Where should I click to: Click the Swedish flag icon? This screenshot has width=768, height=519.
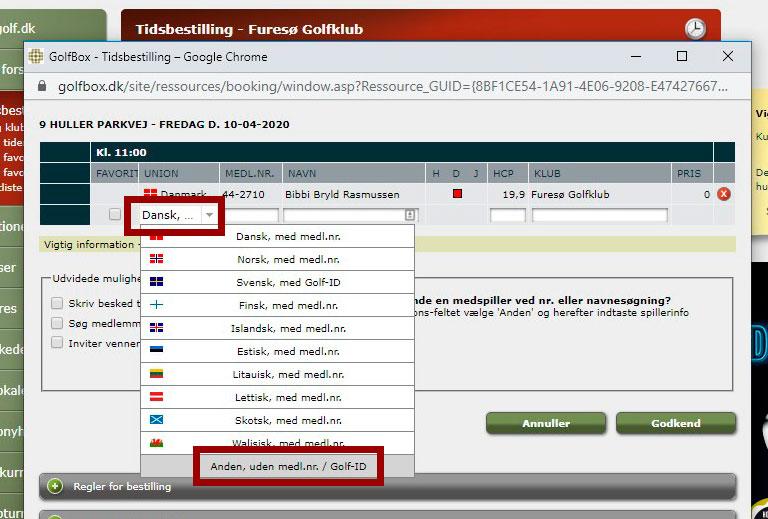pos(156,282)
